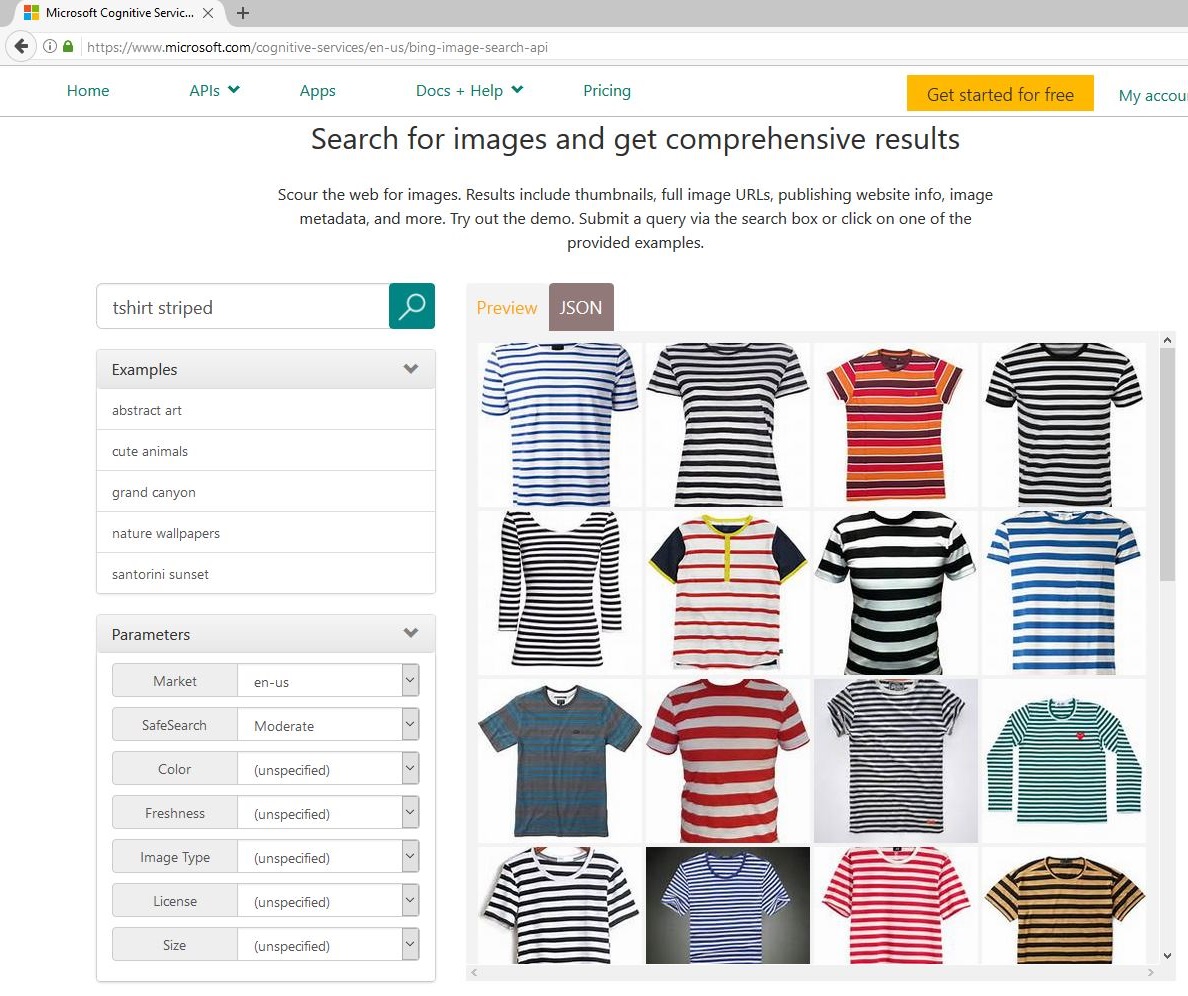Open the orange and red striped tshirt thumbnail

pos(895,425)
